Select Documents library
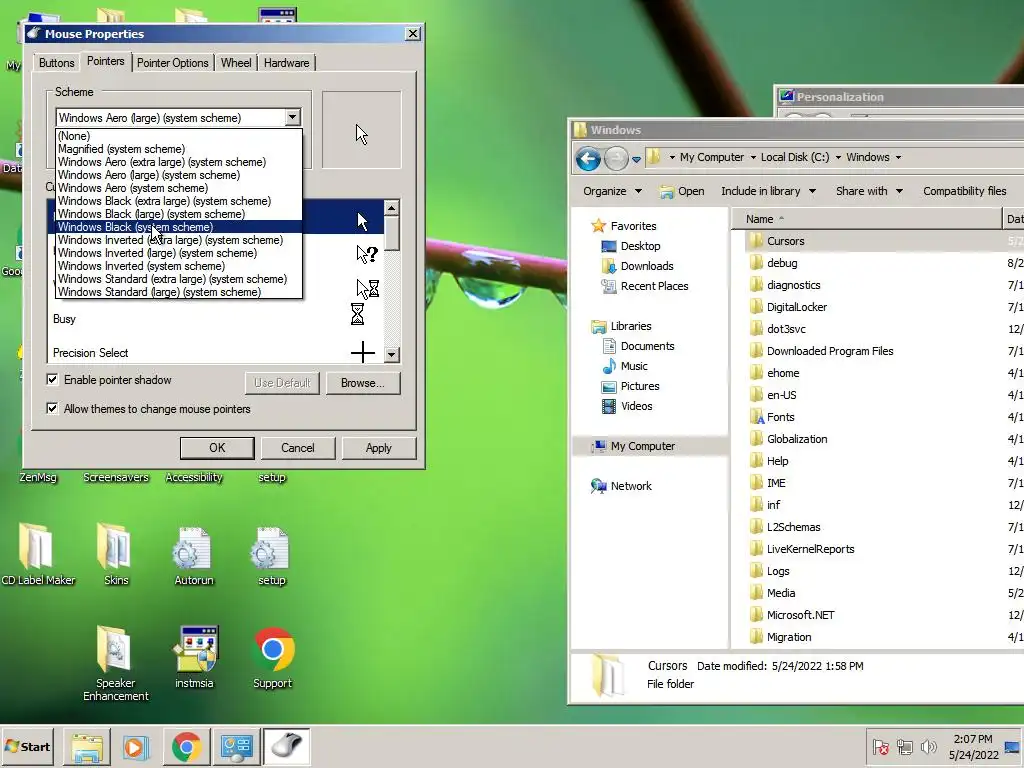The width and height of the screenshot is (1024, 768). [x=647, y=346]
